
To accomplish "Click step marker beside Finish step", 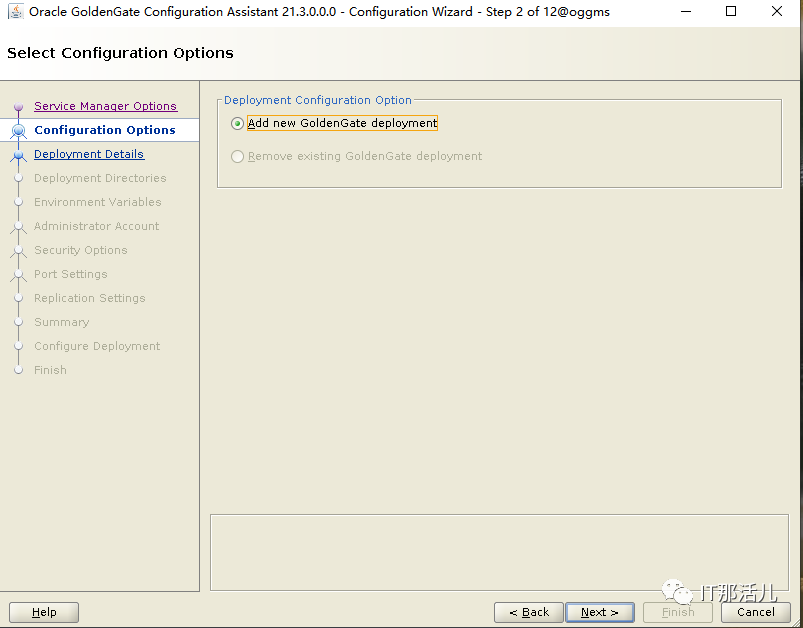I will tap(18, 370).
